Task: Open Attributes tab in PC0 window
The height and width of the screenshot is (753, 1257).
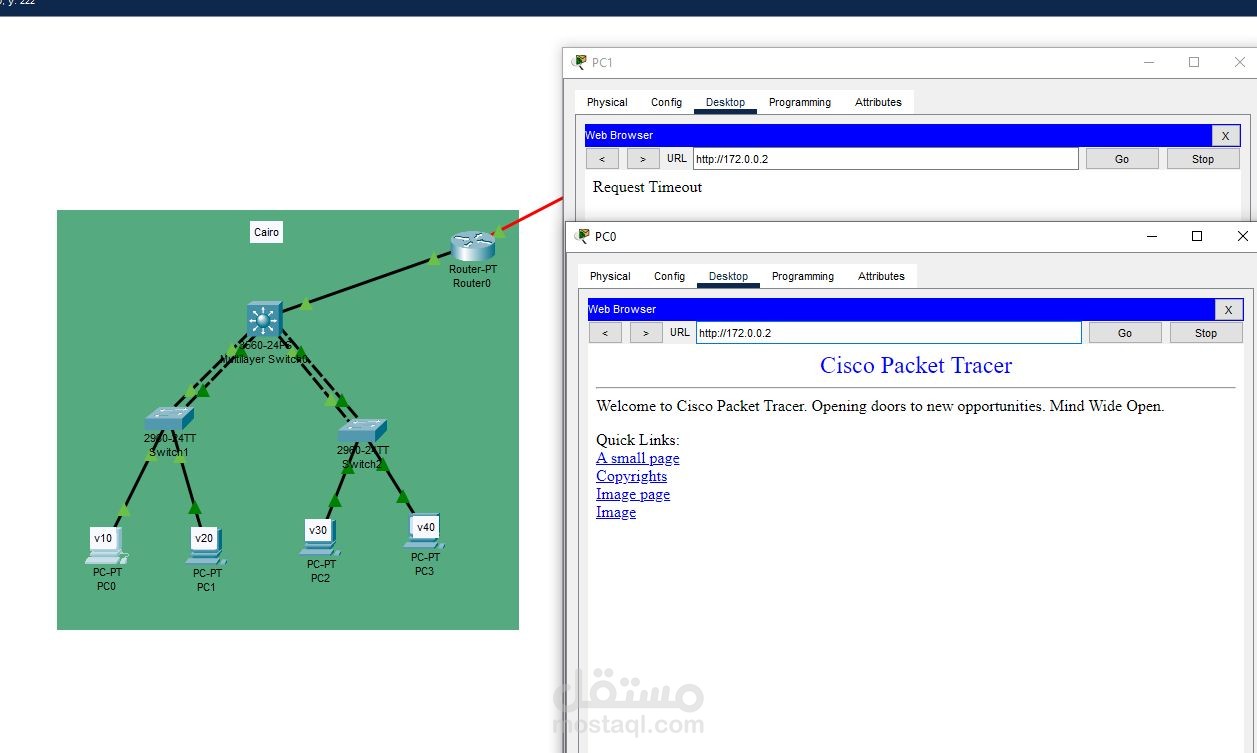Action: (881, 276)
